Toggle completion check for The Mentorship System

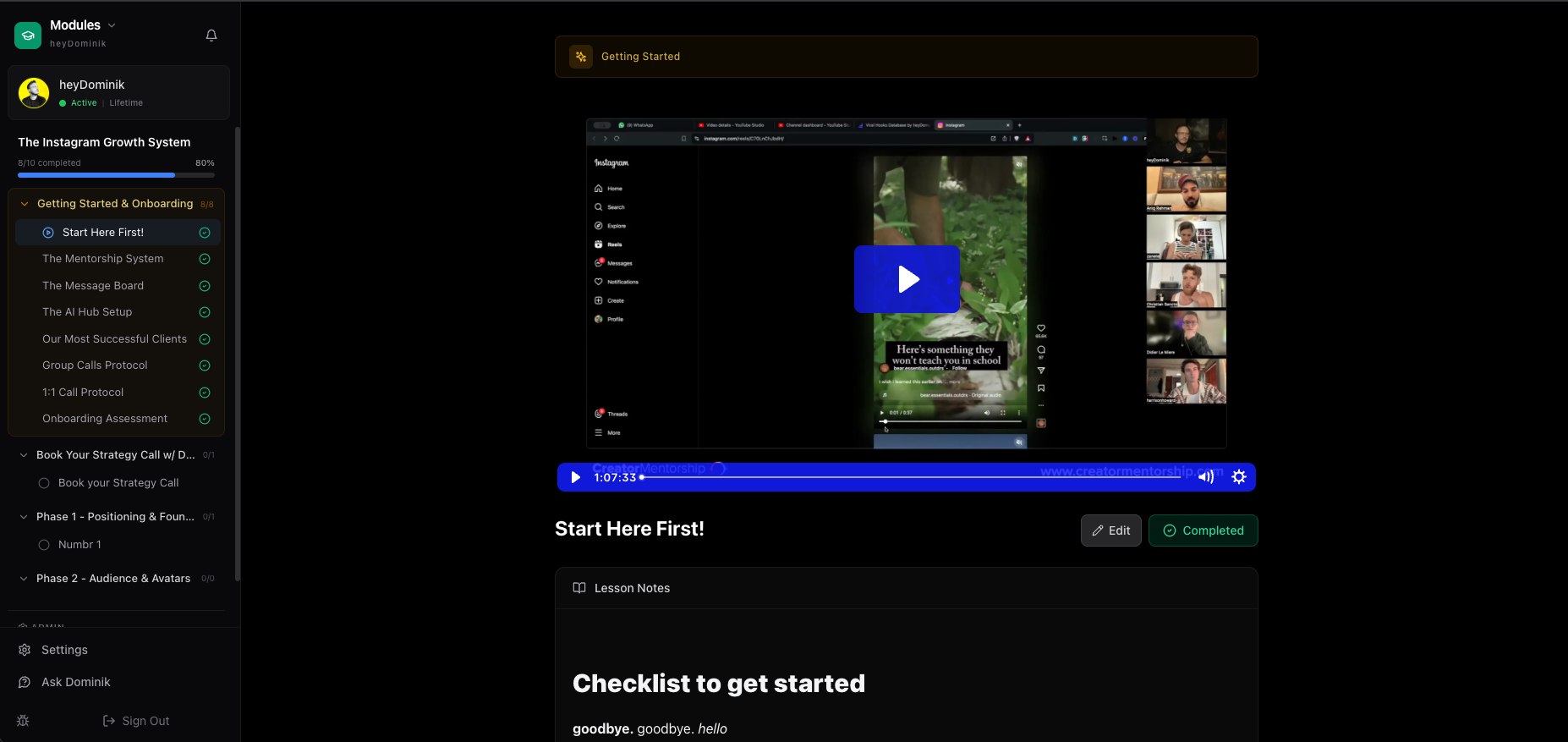coord(205,259)
